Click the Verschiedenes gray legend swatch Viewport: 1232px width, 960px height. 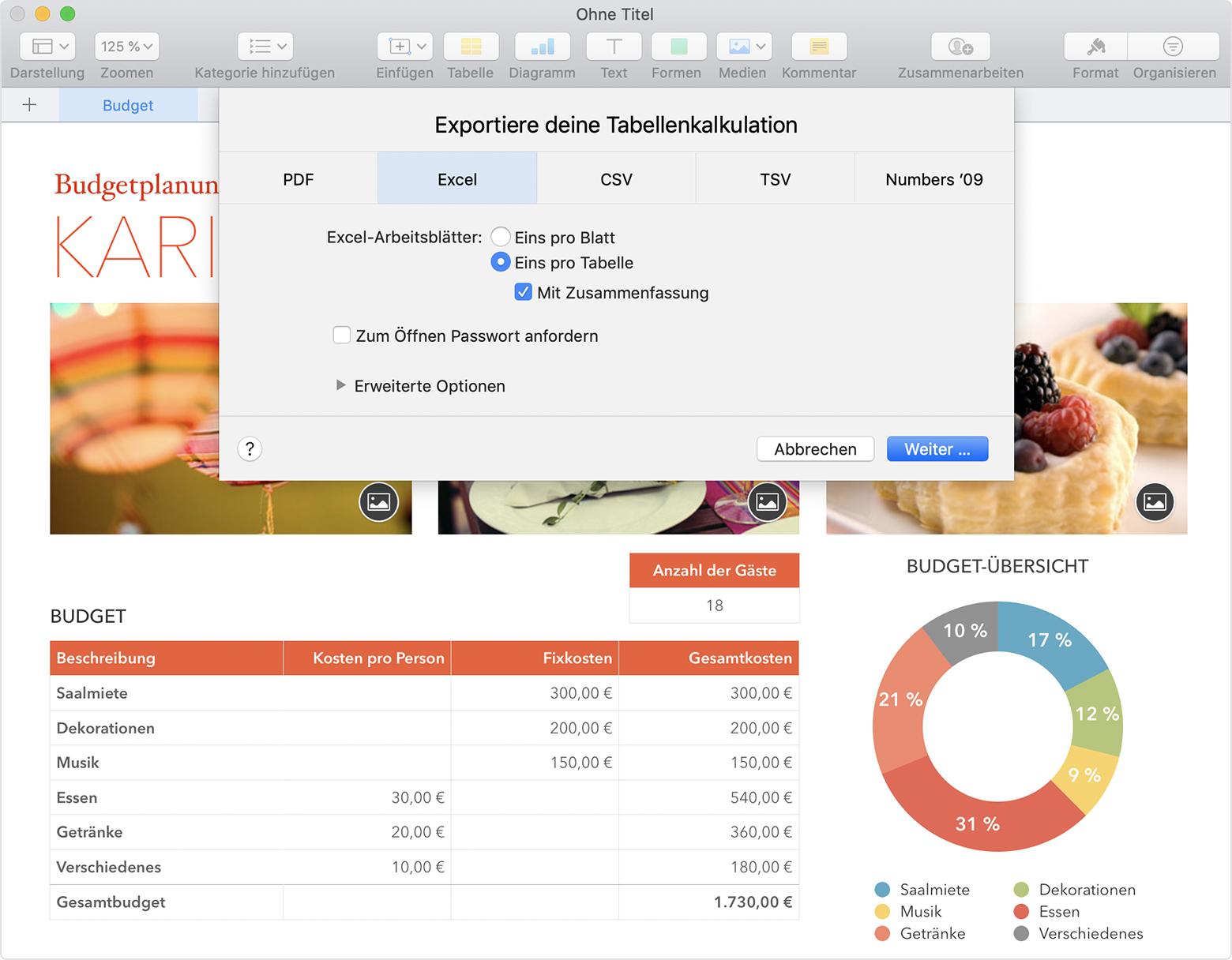1021,934
